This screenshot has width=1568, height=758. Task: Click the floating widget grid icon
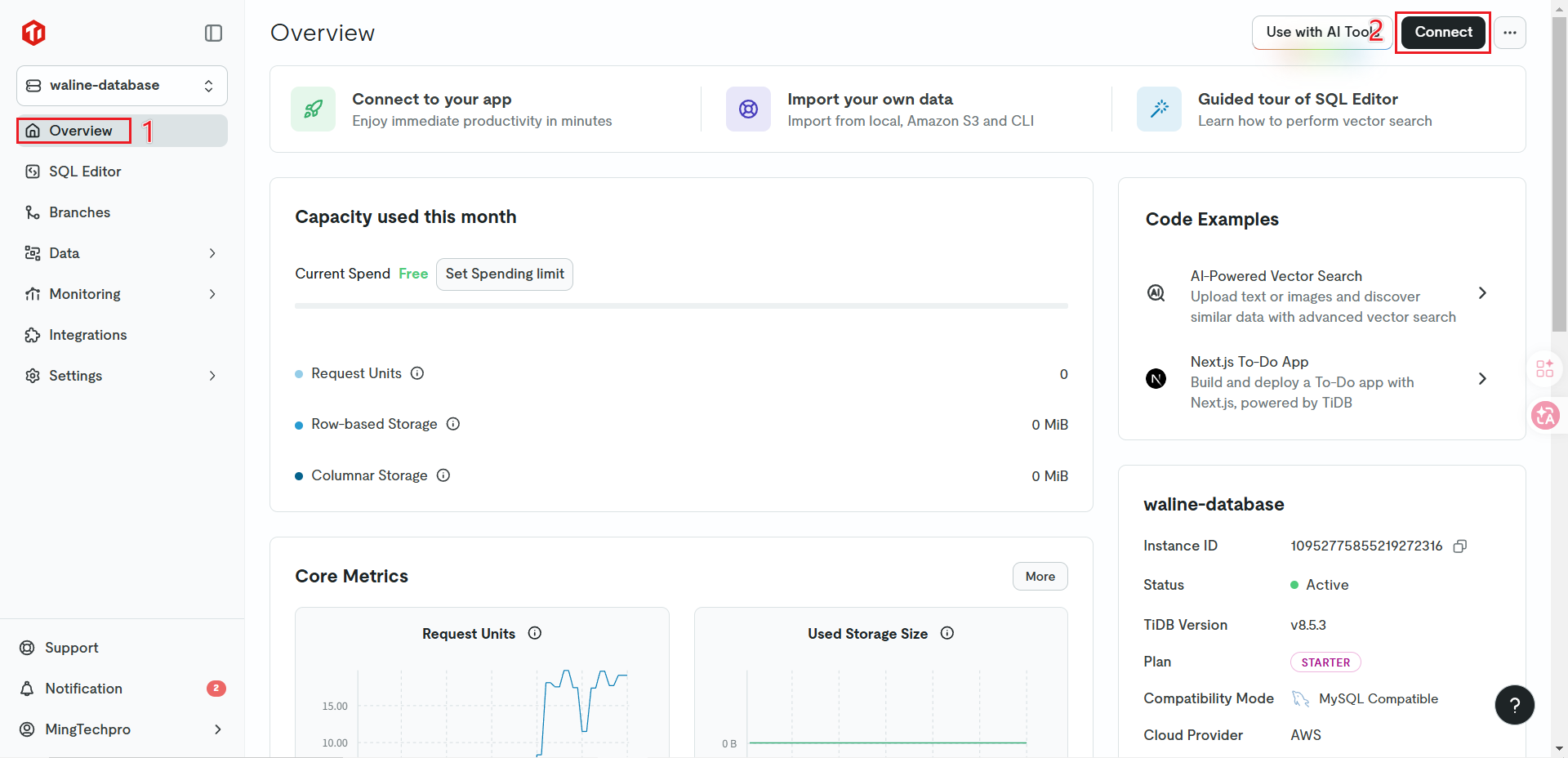pyautogui.click(x=1545, y=368)
